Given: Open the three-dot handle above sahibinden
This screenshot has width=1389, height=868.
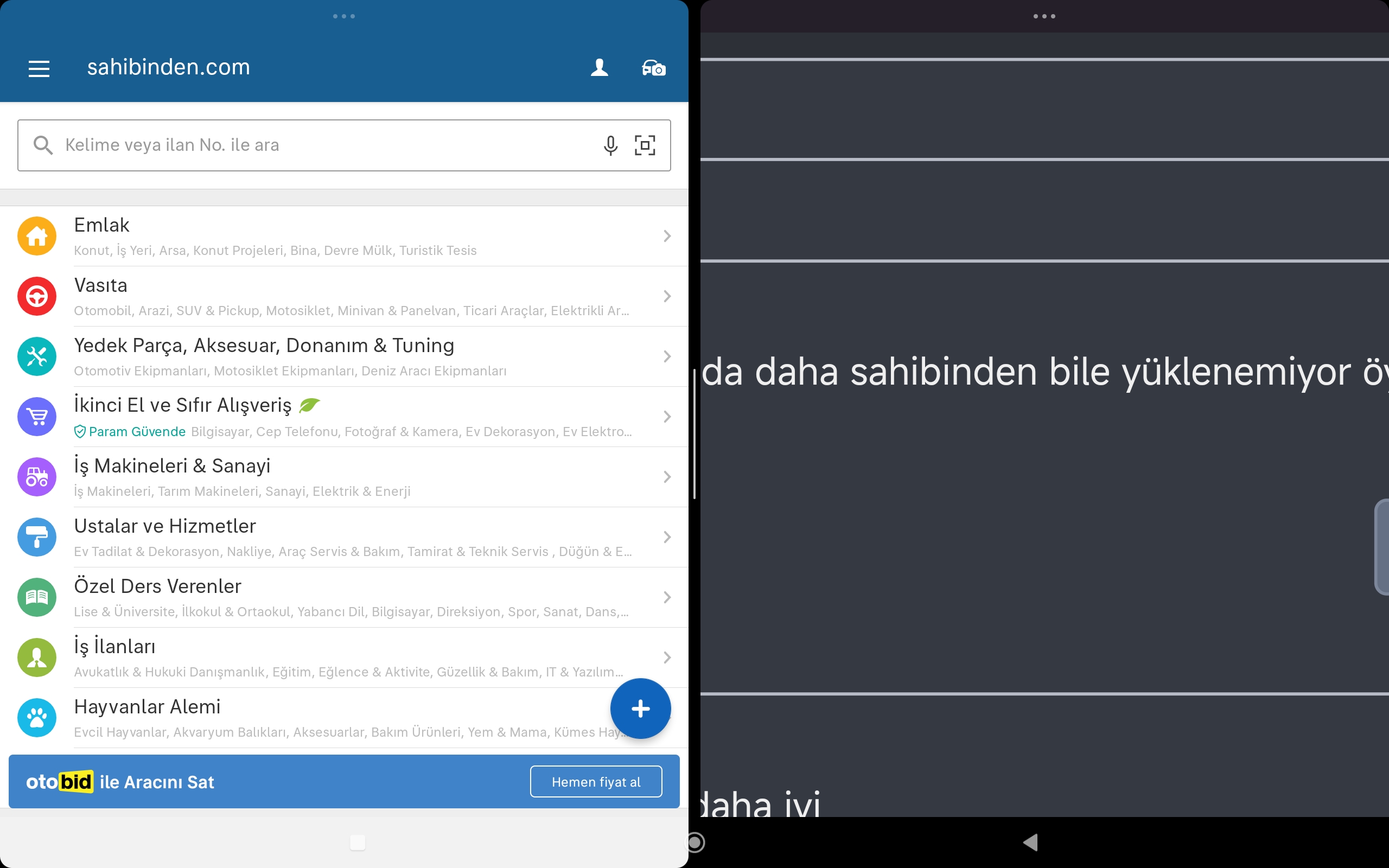Looking at the screenshot, I should 344,16.
